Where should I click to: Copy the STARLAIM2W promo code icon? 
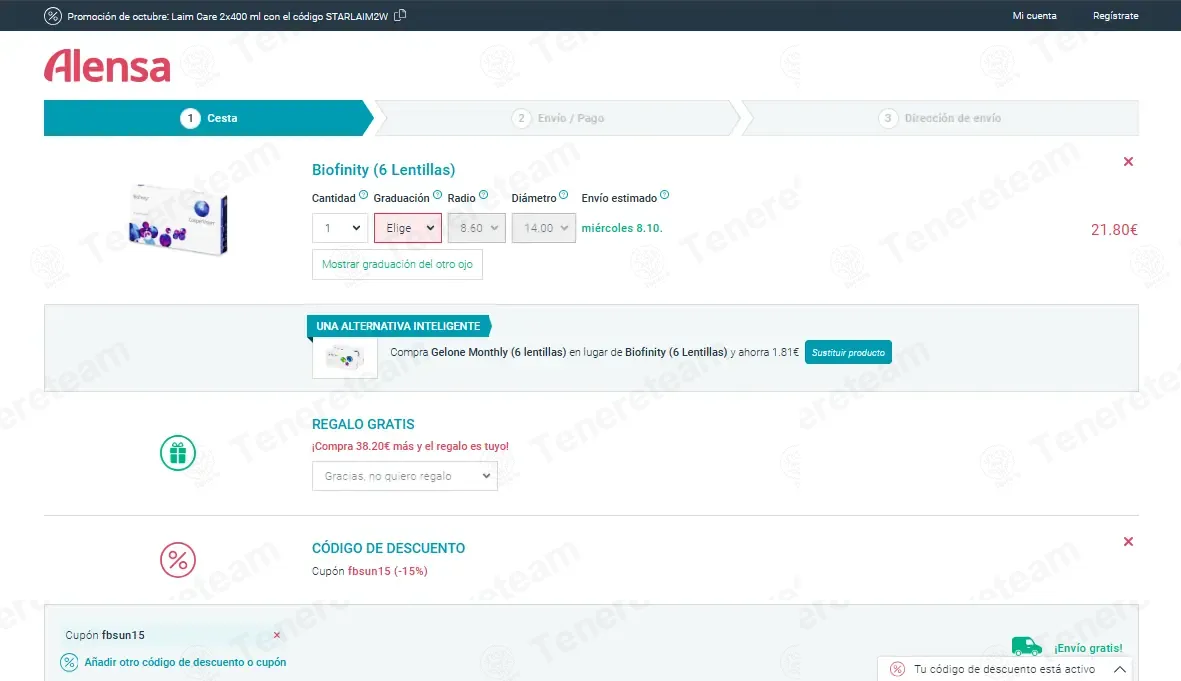pos(400,15)
